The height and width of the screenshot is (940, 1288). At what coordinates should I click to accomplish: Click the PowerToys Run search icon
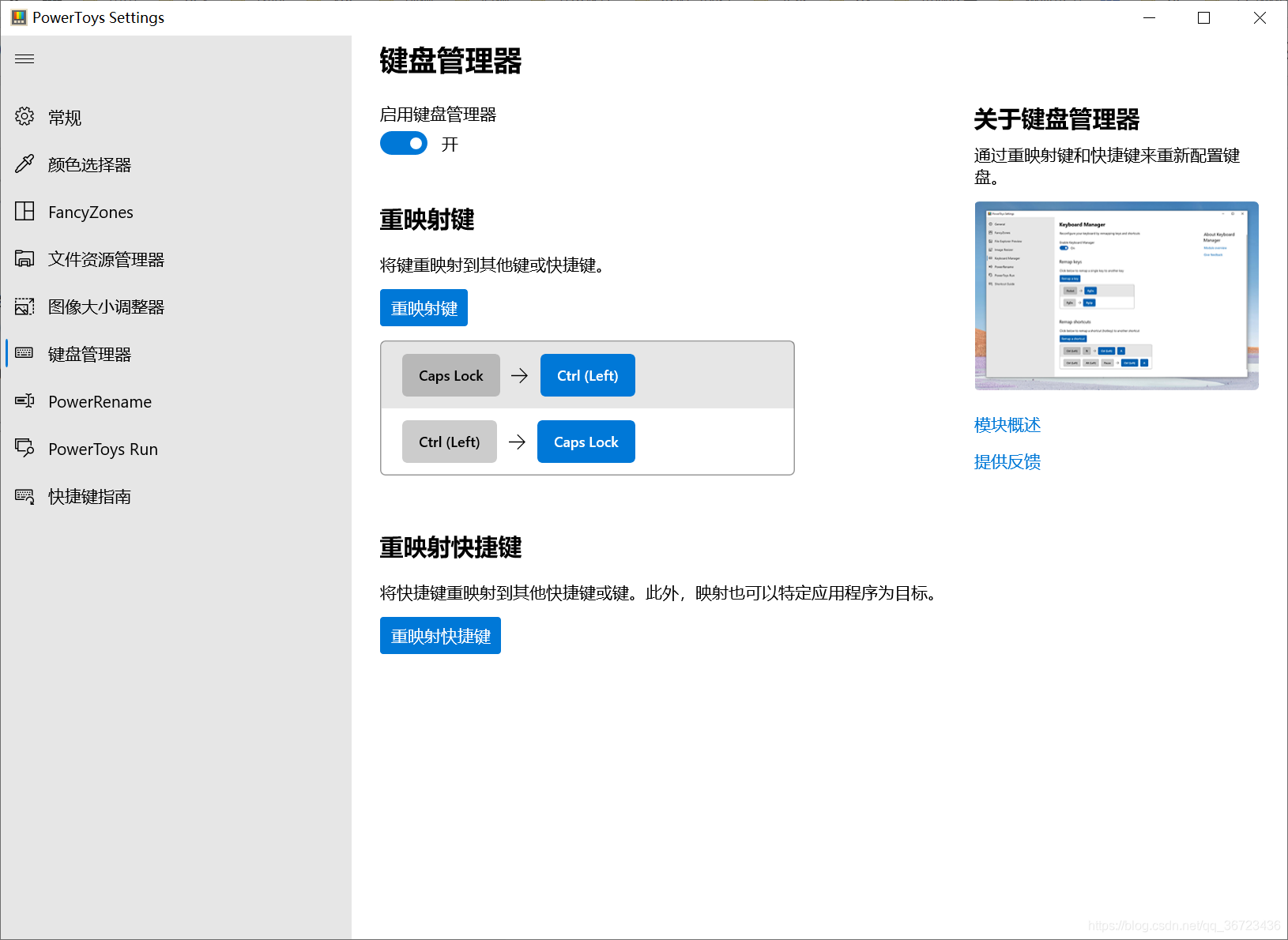[24, 449]
